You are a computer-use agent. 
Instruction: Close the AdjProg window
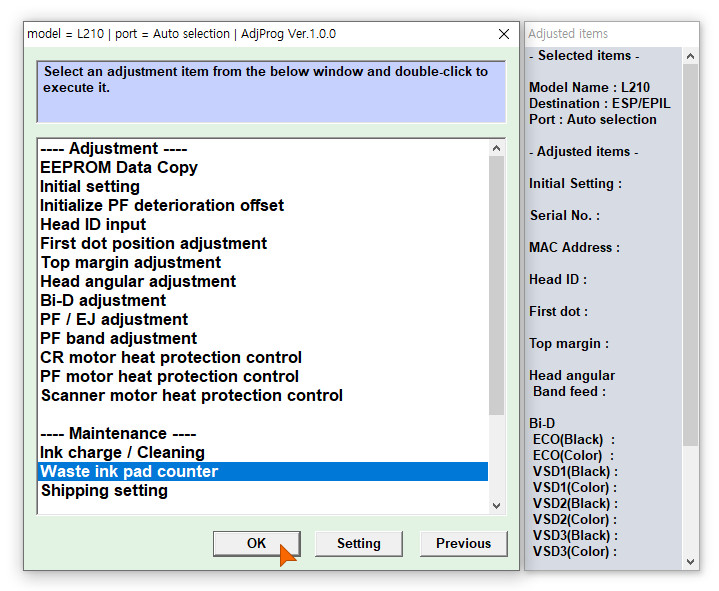point(503,34)
